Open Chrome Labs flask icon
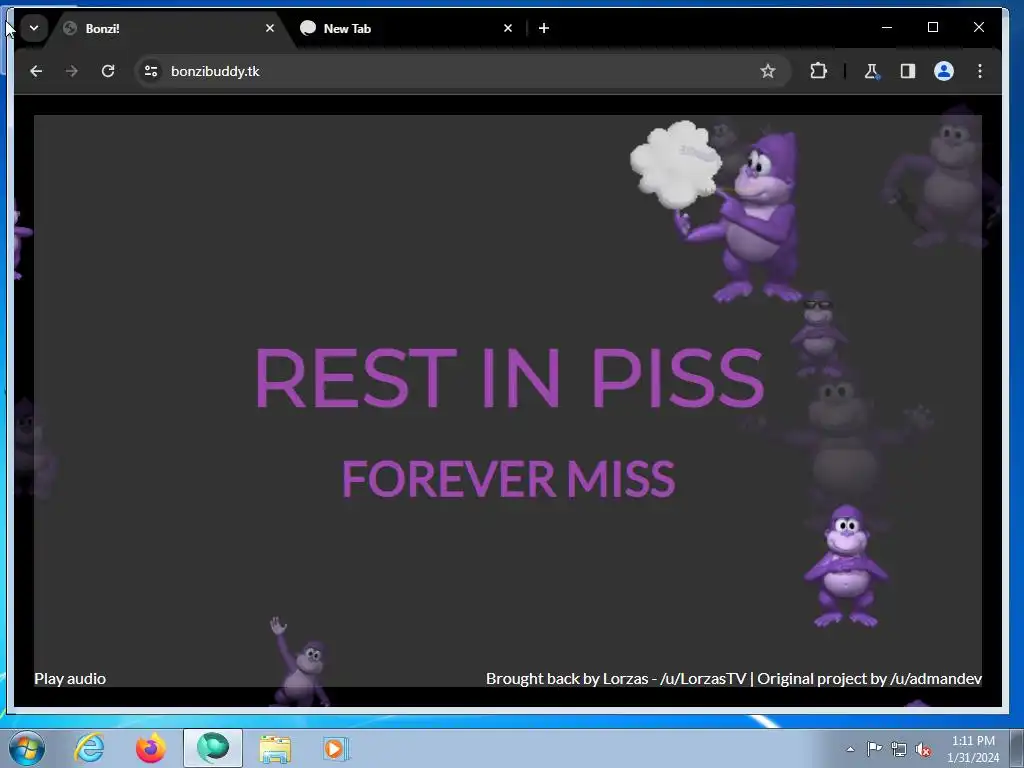The height and width of the screenshot is (768, 1024). point(872,71)
